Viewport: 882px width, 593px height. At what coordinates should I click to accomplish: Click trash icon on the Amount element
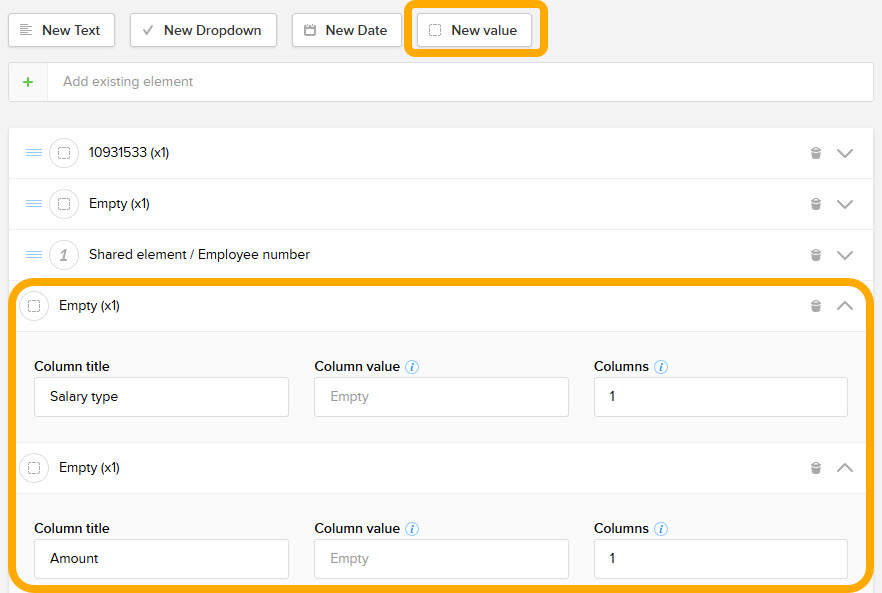pyautogui.click(x=815, y=468)
